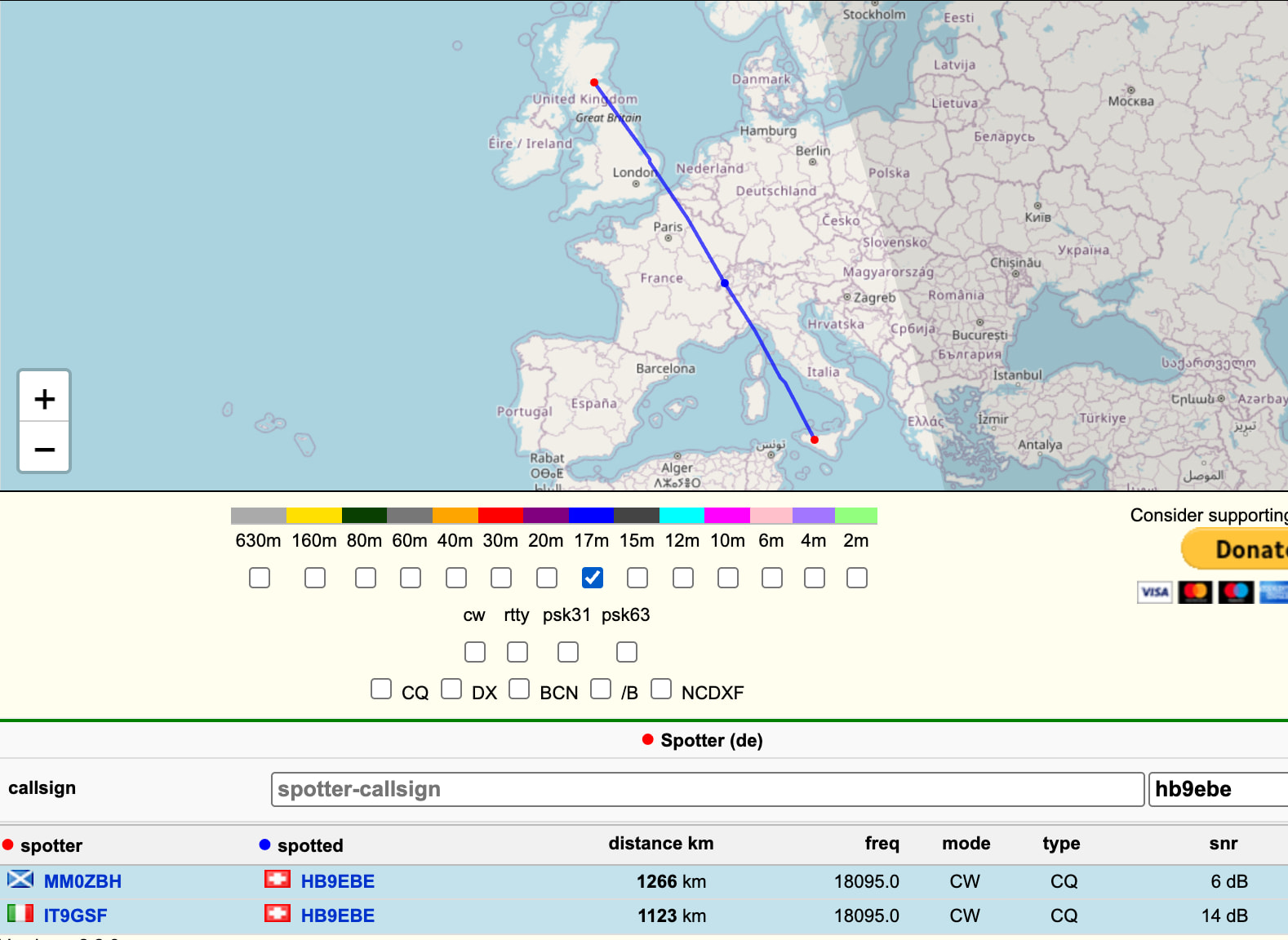The image size is (1288, 940).
Task: Enable the CQ type filter checkbox
Action: 381,689
